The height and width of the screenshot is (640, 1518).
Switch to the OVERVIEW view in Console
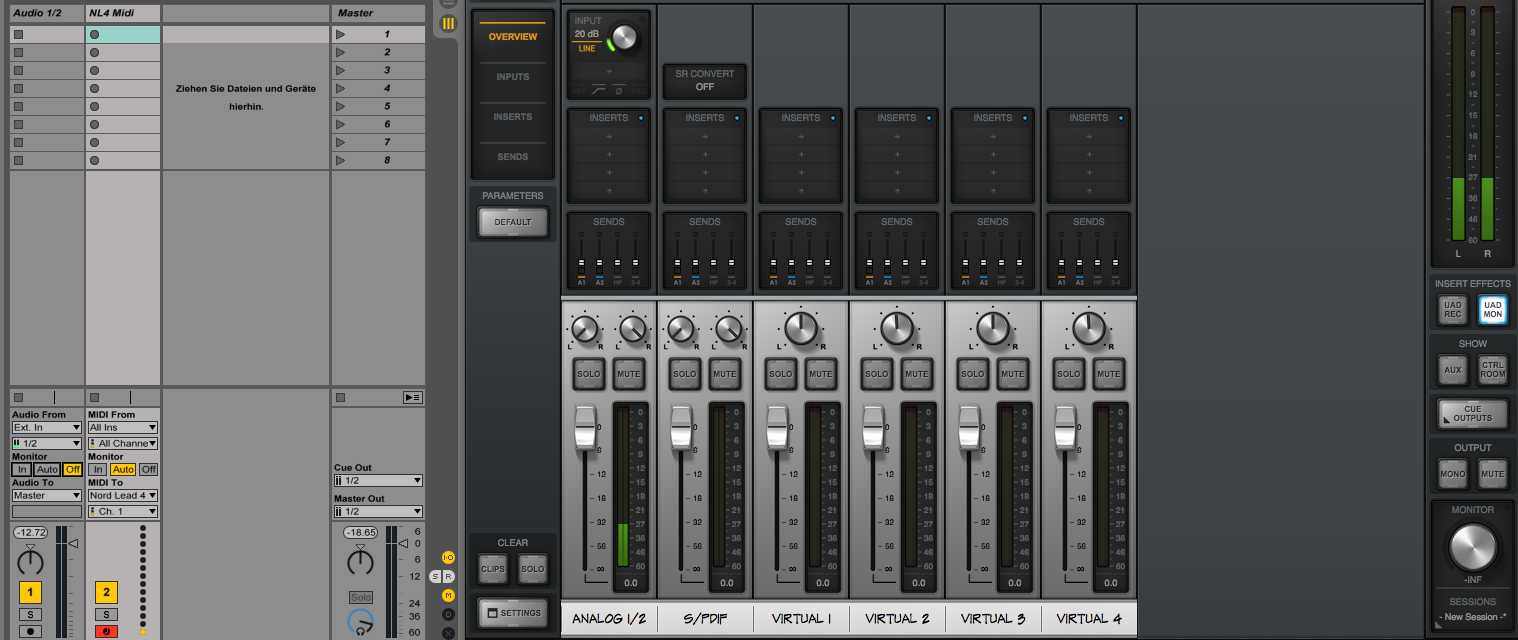512,37
